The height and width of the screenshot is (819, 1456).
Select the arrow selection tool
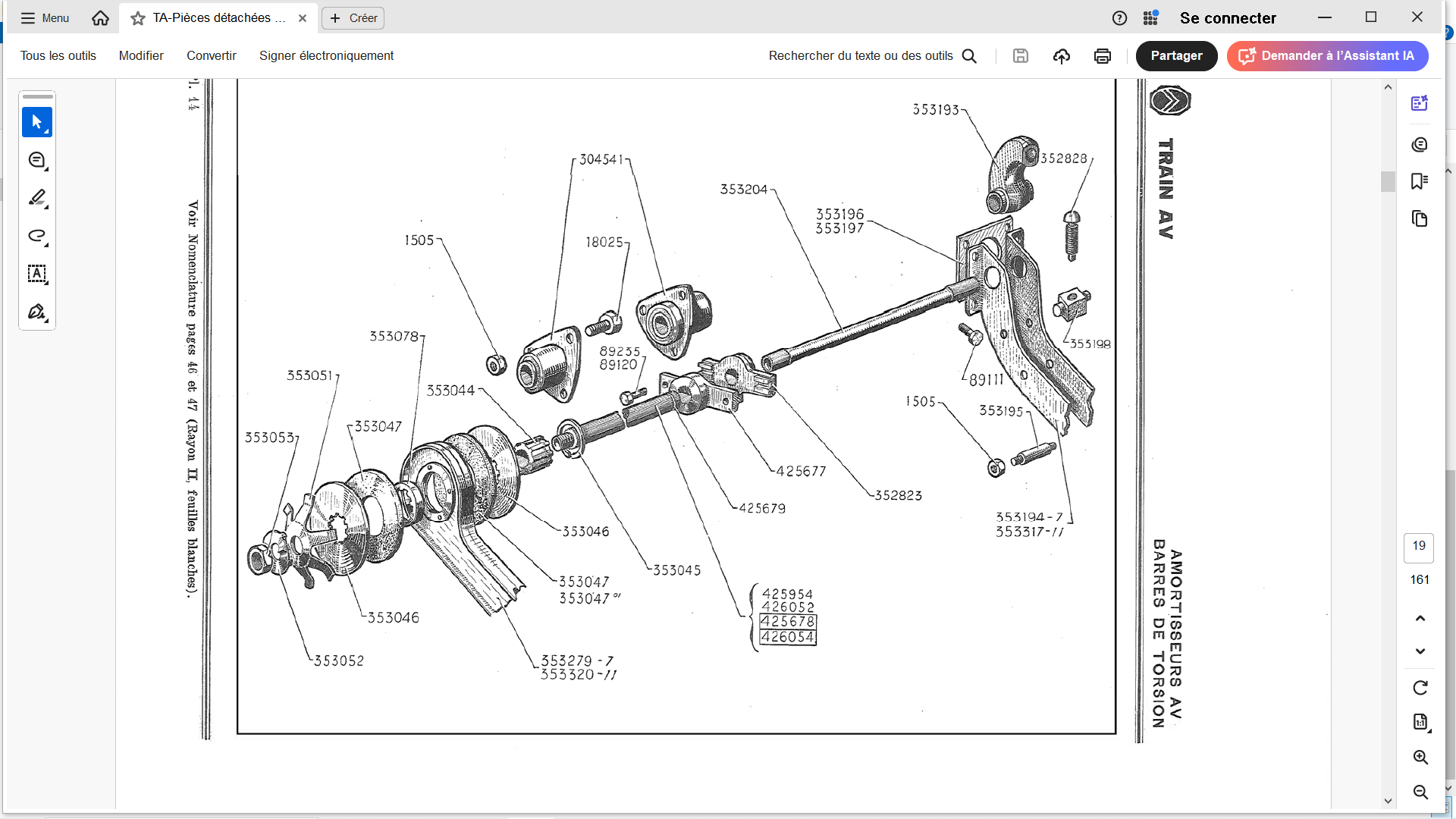(x=36, y=122)
